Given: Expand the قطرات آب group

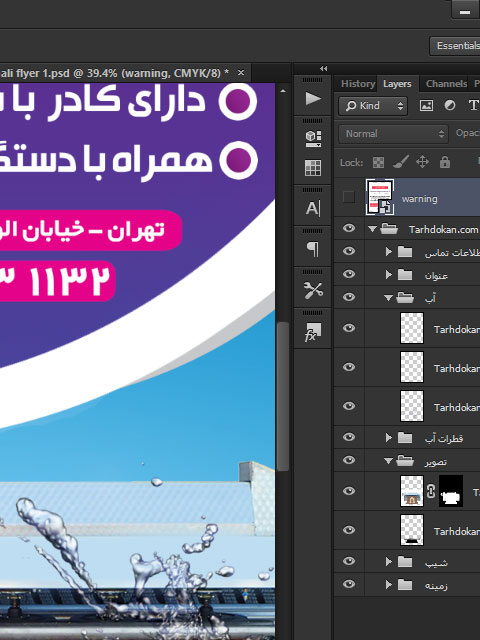Looking at the screenshot, I should tap(389, 438).
